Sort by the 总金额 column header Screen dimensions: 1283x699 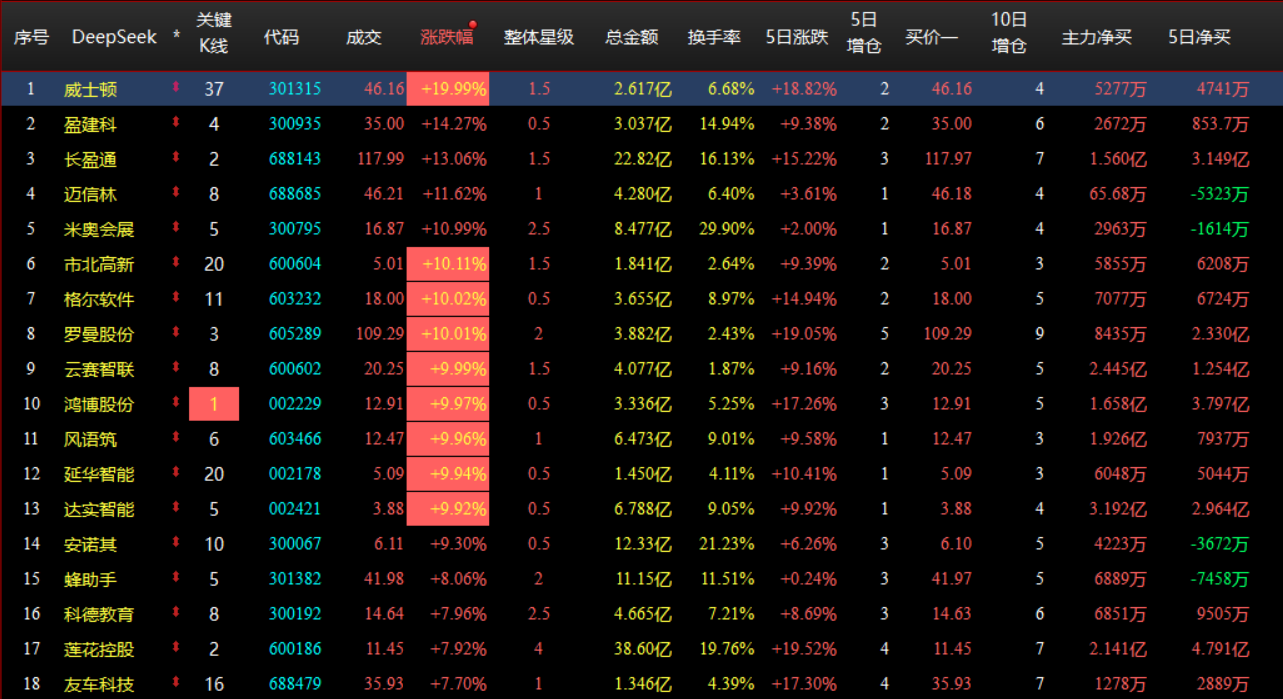tap(632, 37)
